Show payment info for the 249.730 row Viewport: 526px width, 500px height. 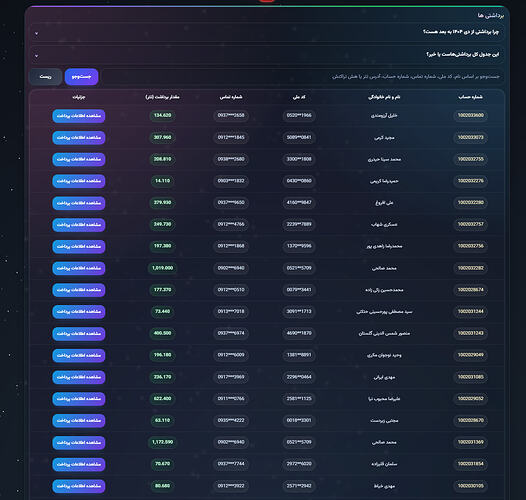coord(79,225)
